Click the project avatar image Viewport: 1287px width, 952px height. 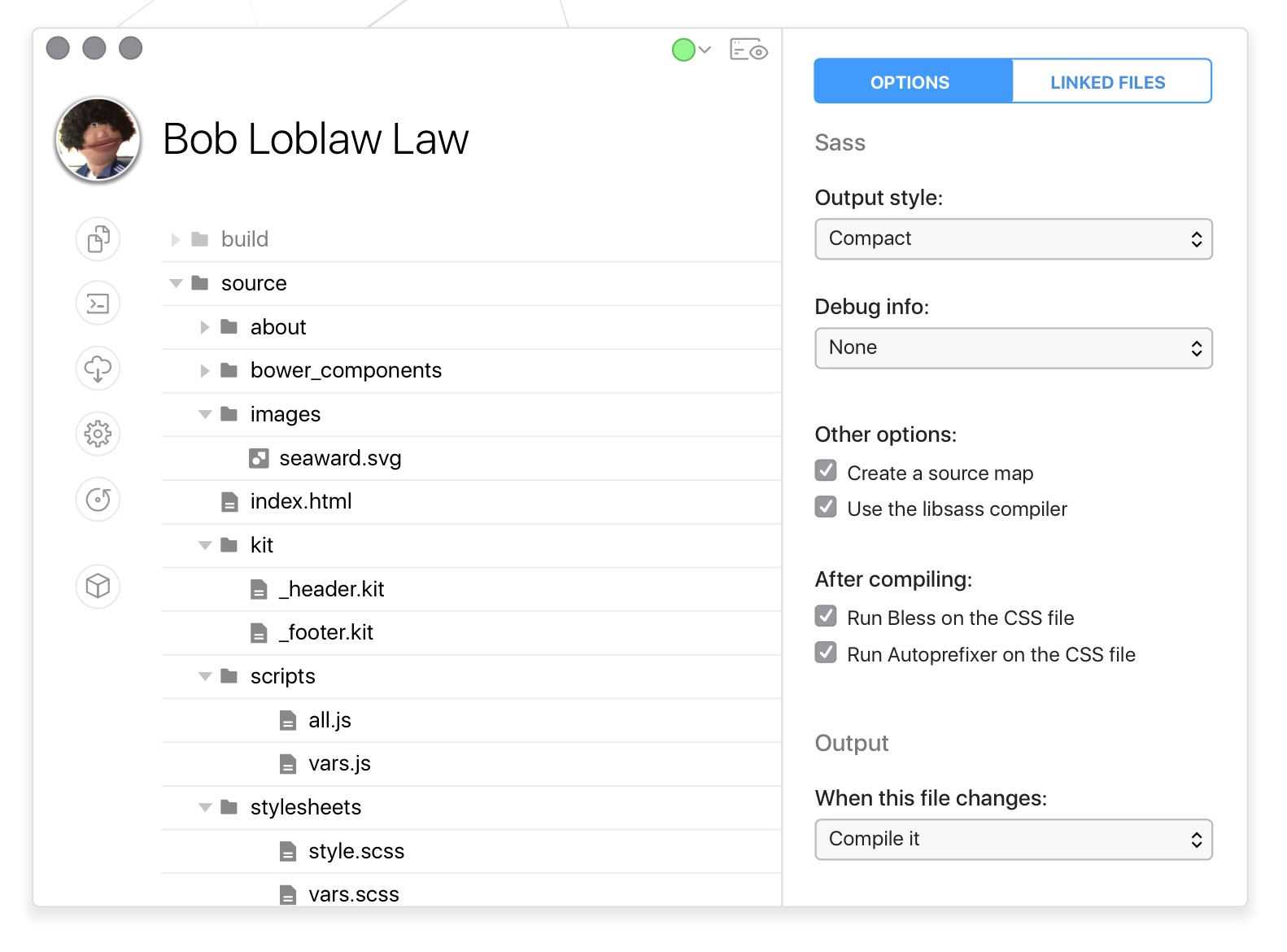click(98, 139)
